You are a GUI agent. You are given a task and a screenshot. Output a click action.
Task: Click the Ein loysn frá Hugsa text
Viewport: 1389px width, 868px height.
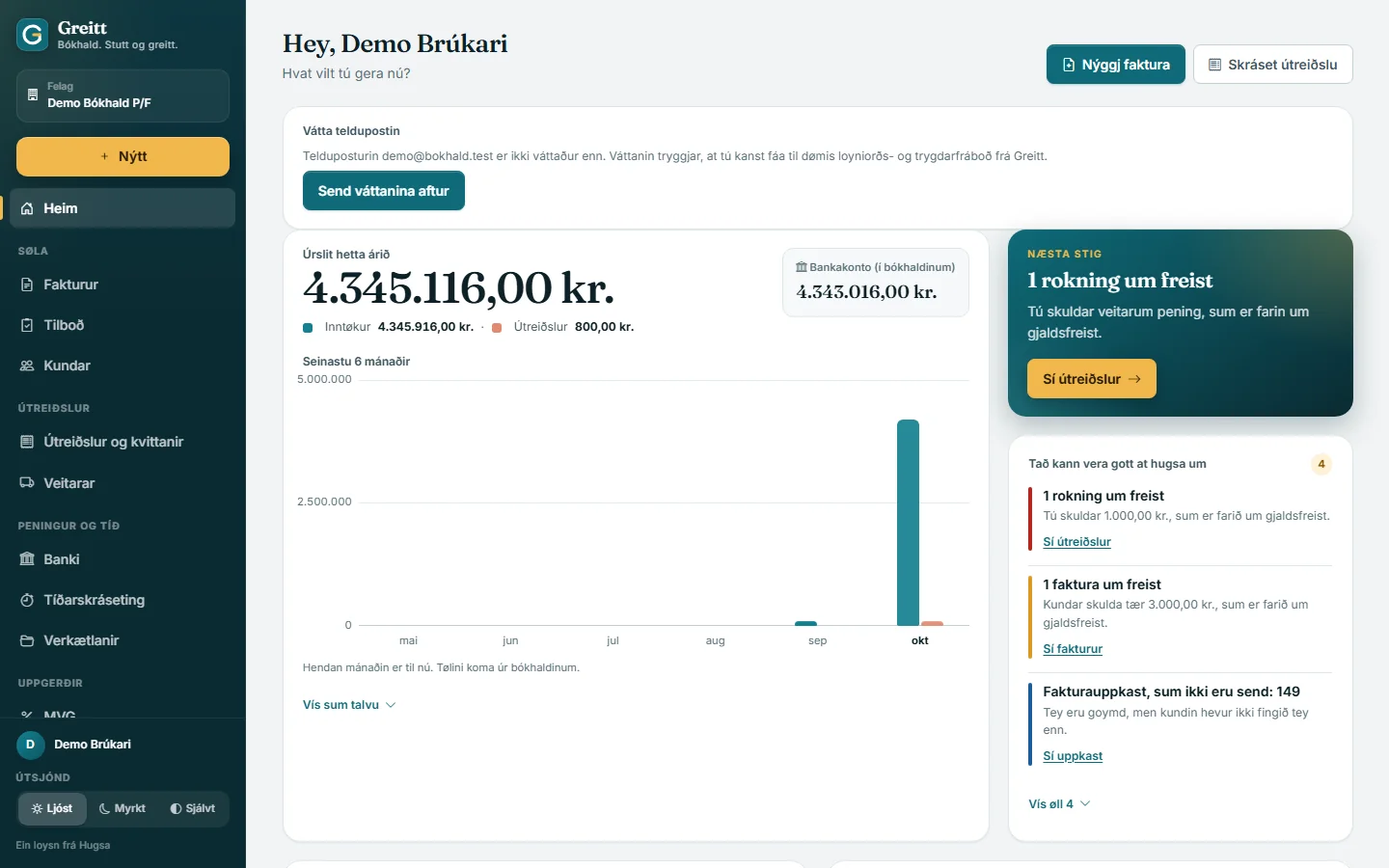[63, 845]
